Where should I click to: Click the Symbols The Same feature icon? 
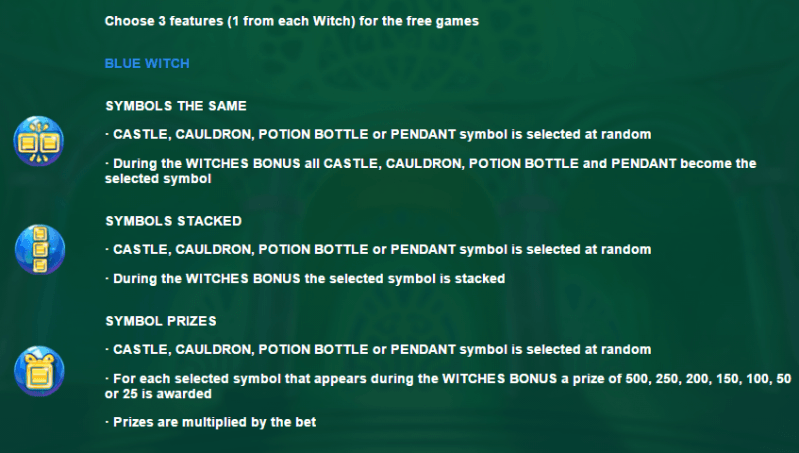point(39,141)
